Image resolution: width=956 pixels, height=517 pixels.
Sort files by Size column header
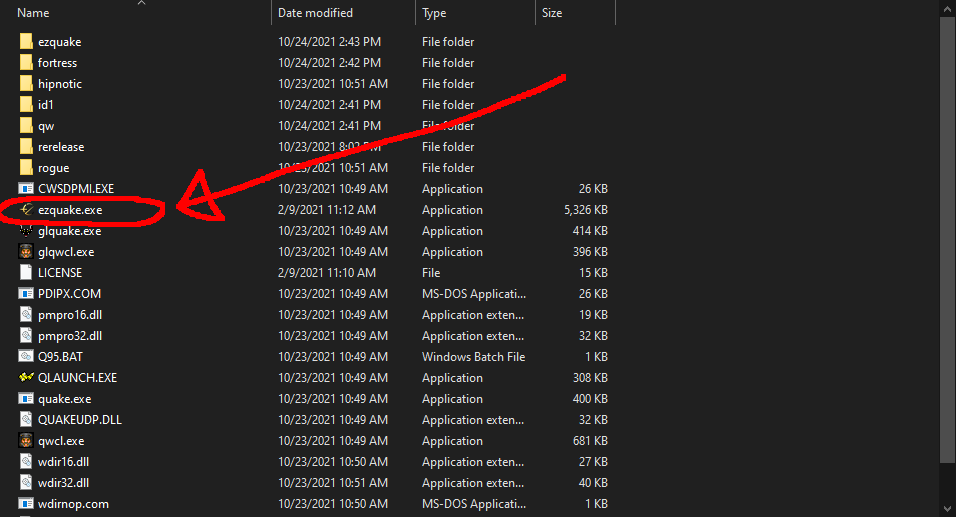(552, 13)
